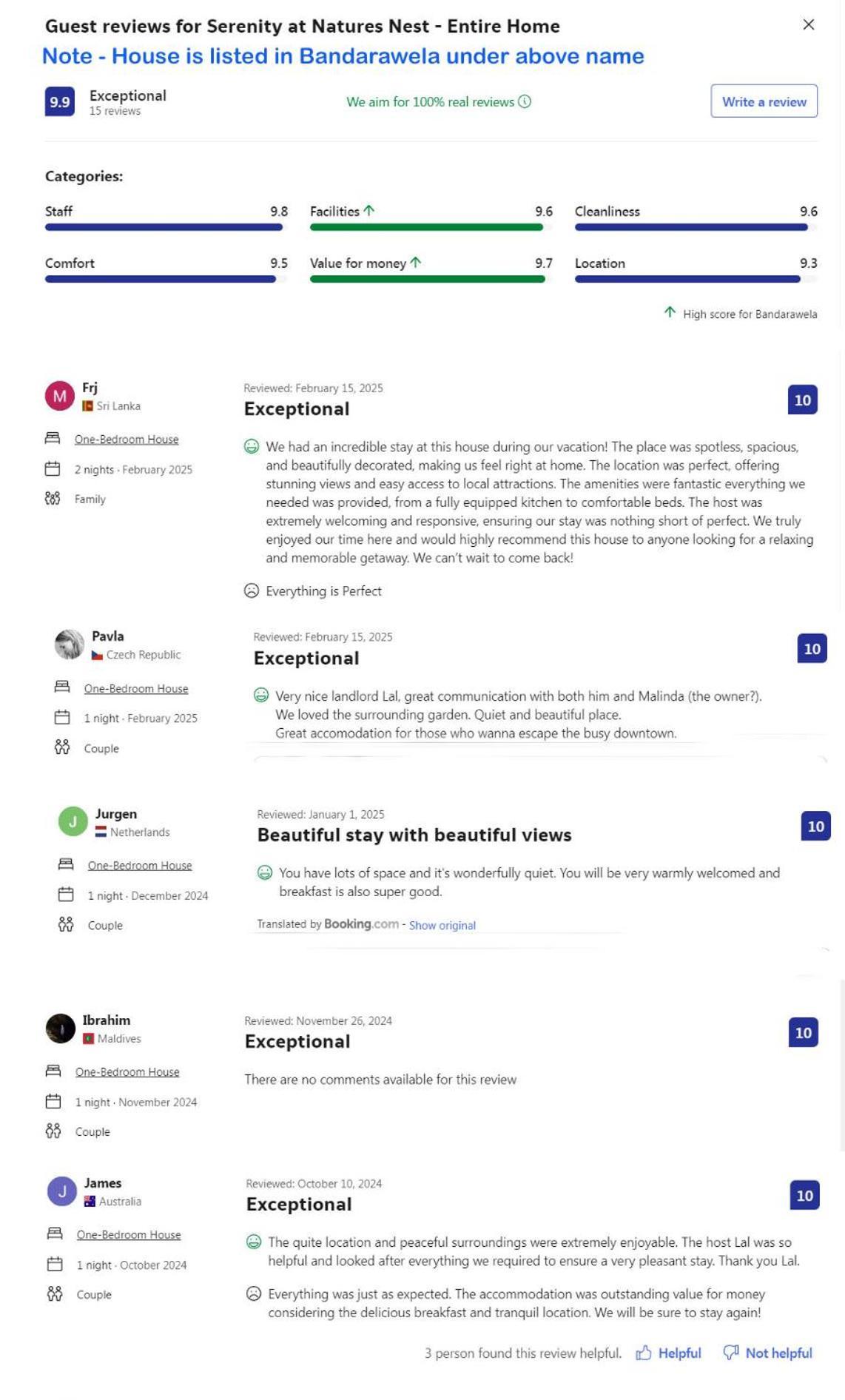The image size is (845, 1400).
Task: Click the Write a review button
Action: (764, 101)
